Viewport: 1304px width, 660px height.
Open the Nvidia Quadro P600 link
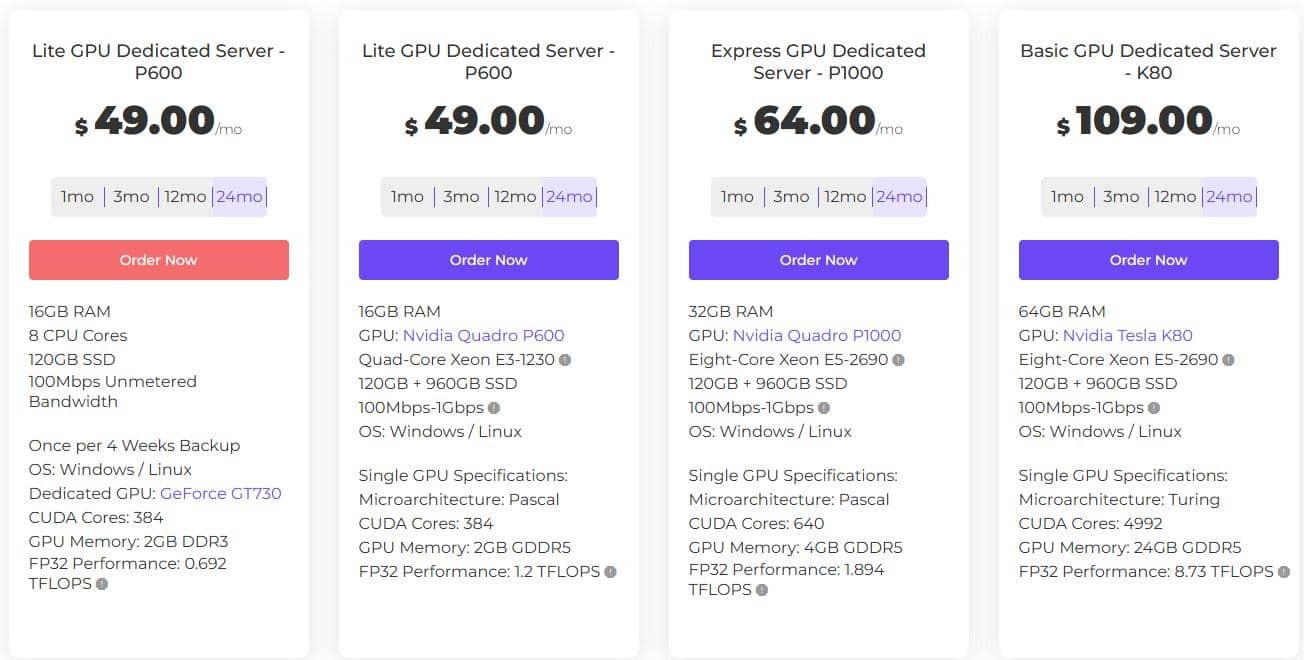tap(485, 336)
